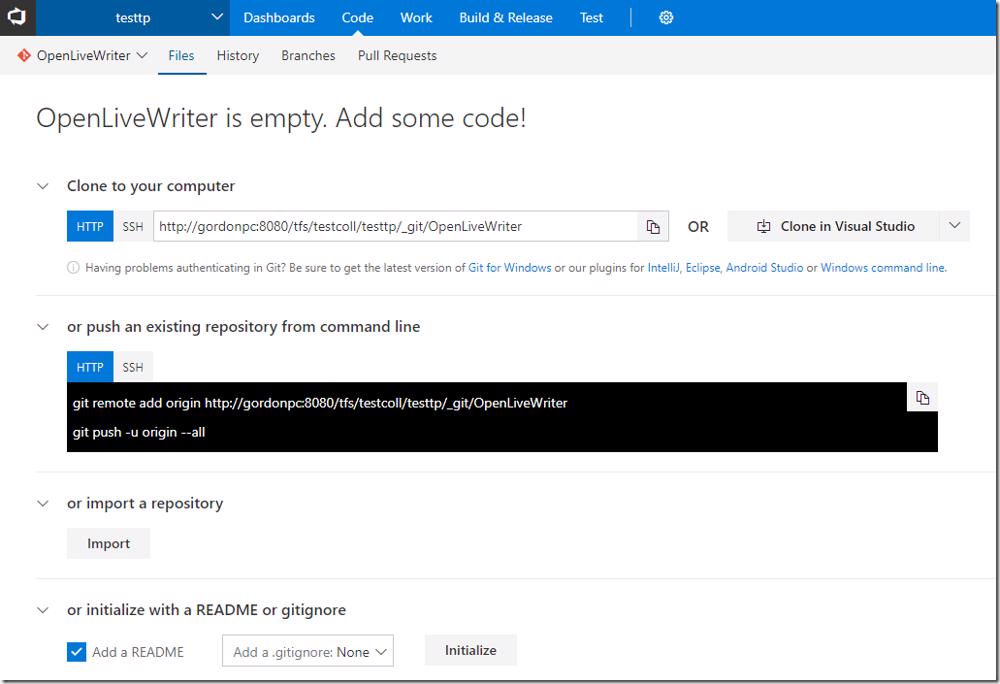1000x684 pixels.
Task: Copy the git push commands
Action: coord(922,398)
